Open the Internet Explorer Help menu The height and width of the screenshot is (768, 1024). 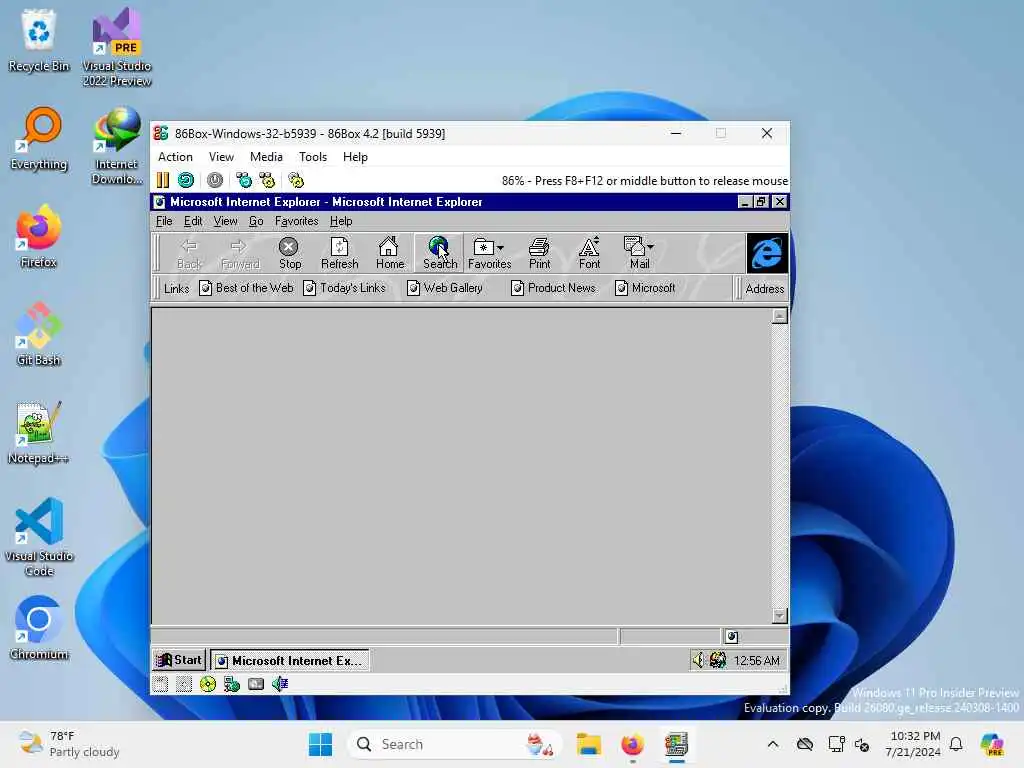click(x=341, y=221)
